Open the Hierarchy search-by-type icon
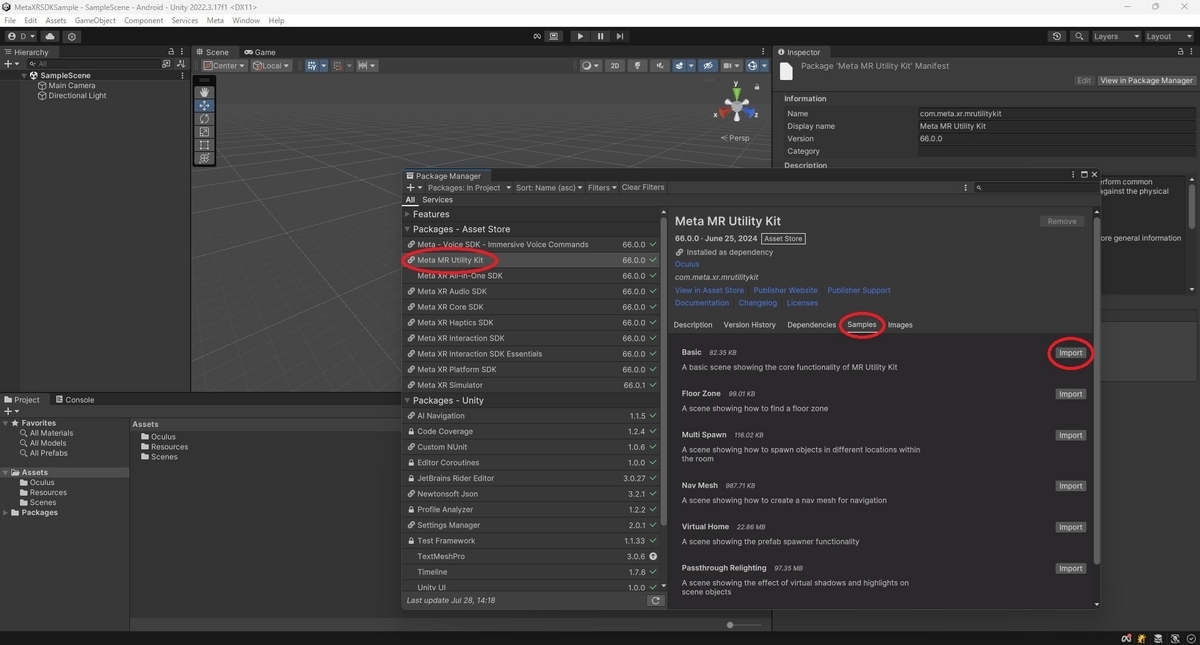This screenshot has height=645, width=1200. click(x=167, y=64)
